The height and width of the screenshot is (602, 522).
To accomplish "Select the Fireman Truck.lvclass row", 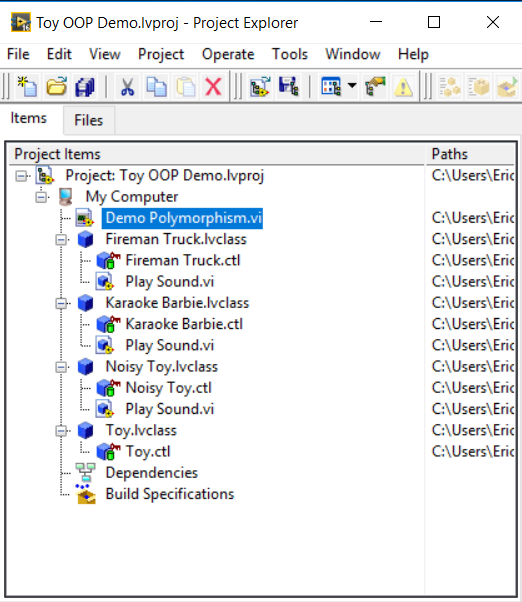I will pyautogui.click(x=176, y=239).
